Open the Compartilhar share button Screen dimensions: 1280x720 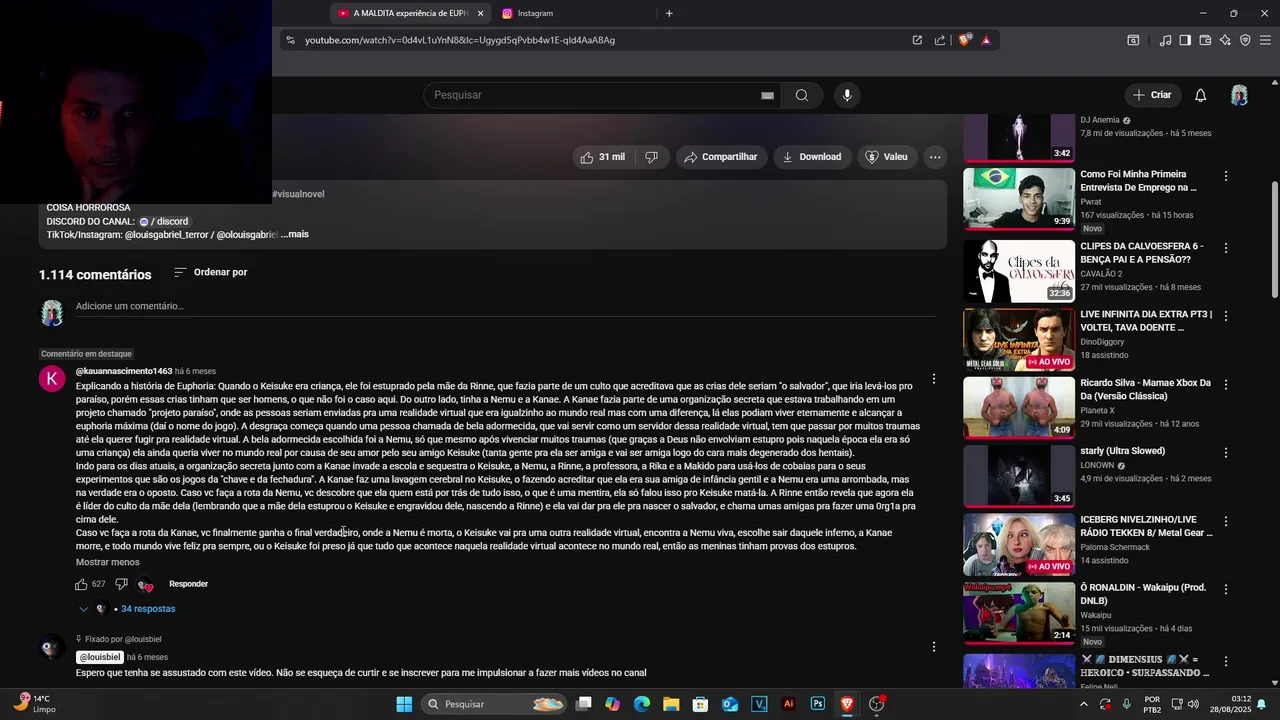tap(722, 157)
